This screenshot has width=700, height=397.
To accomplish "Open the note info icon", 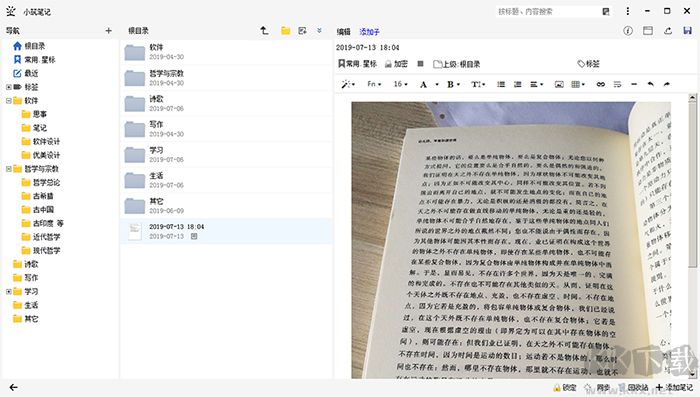I will pyautogui.click(x=628, y=31).
